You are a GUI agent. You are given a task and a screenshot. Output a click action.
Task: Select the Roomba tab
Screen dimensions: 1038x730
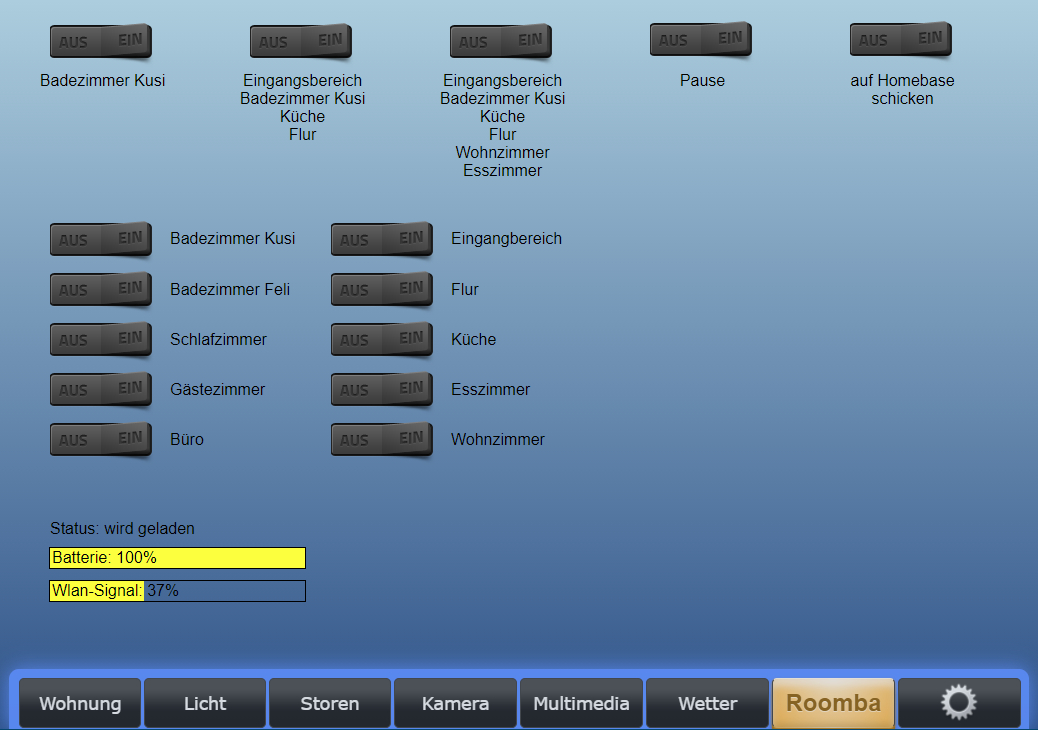(833, 703)
